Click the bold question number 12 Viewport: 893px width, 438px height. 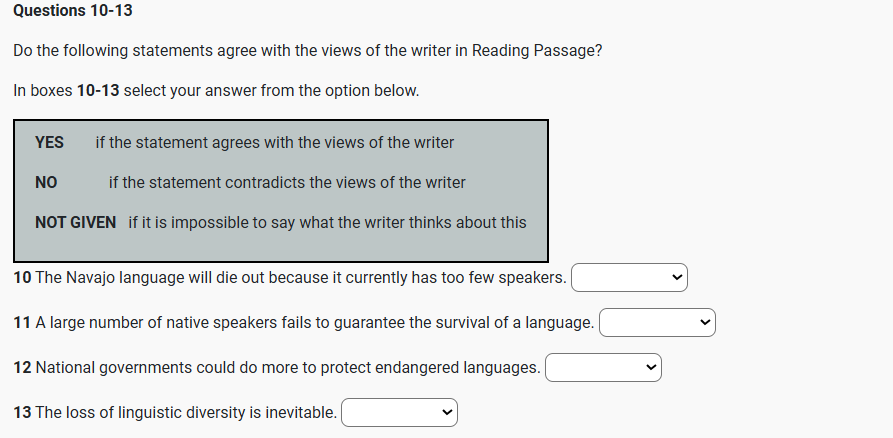click(22, 367)
